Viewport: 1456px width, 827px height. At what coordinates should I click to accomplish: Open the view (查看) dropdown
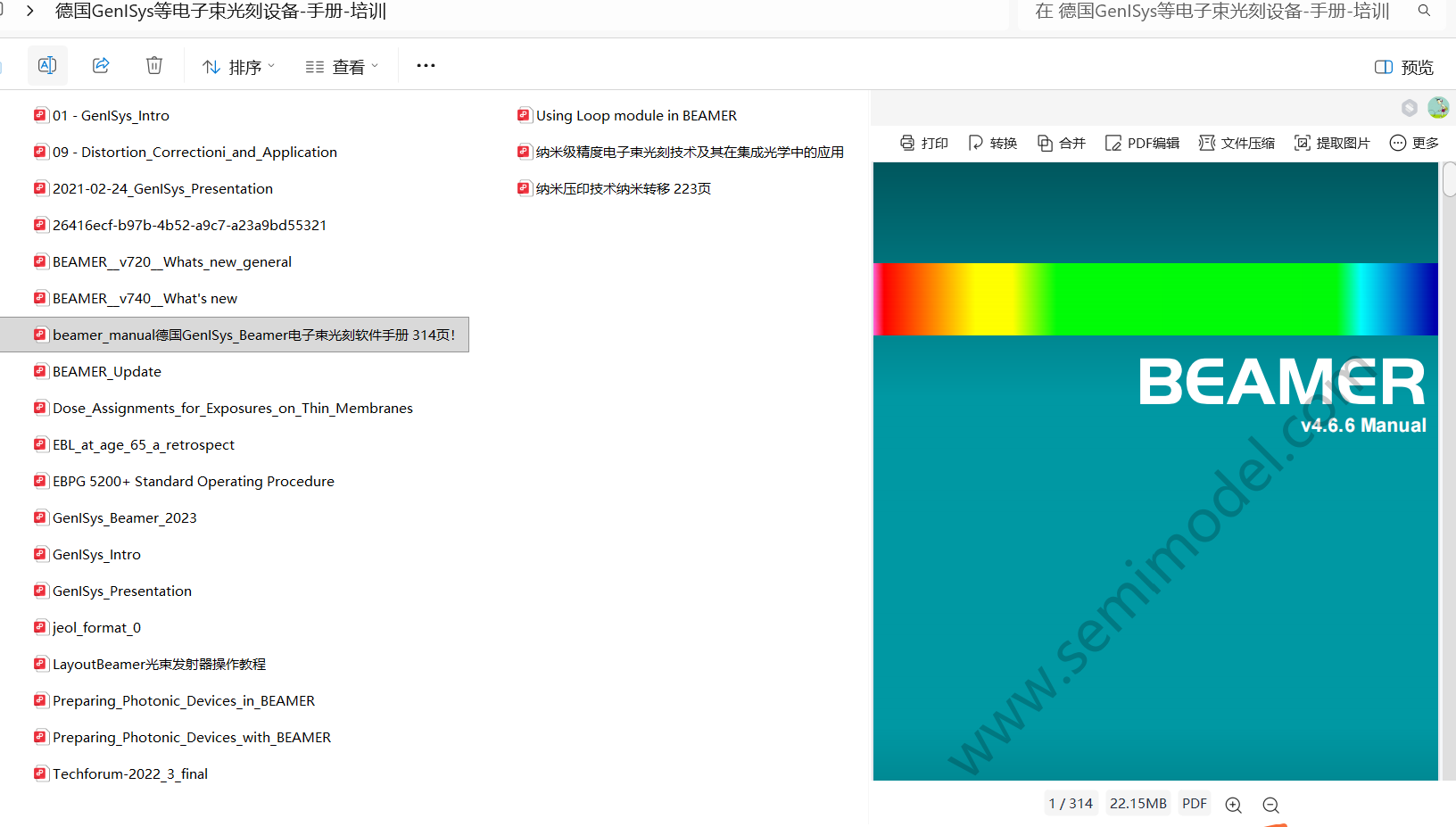[x=342, y=67]
